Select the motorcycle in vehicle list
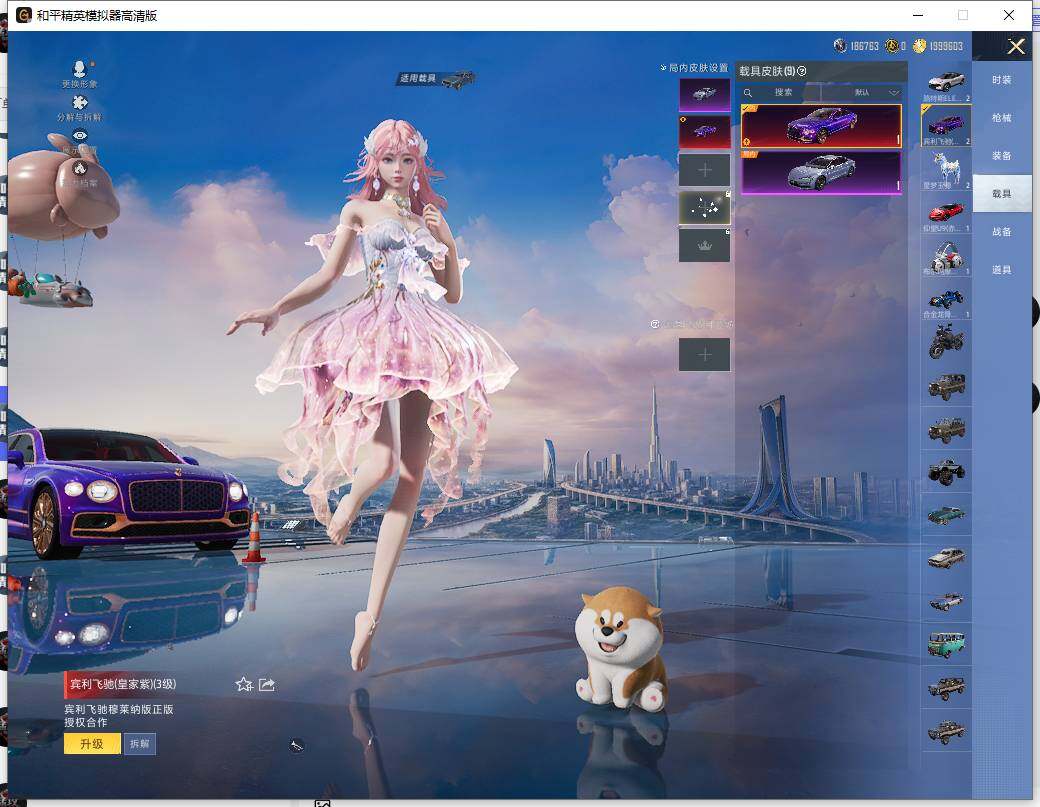Viewport: 1040px width, 807px height. tap(946, 341)
